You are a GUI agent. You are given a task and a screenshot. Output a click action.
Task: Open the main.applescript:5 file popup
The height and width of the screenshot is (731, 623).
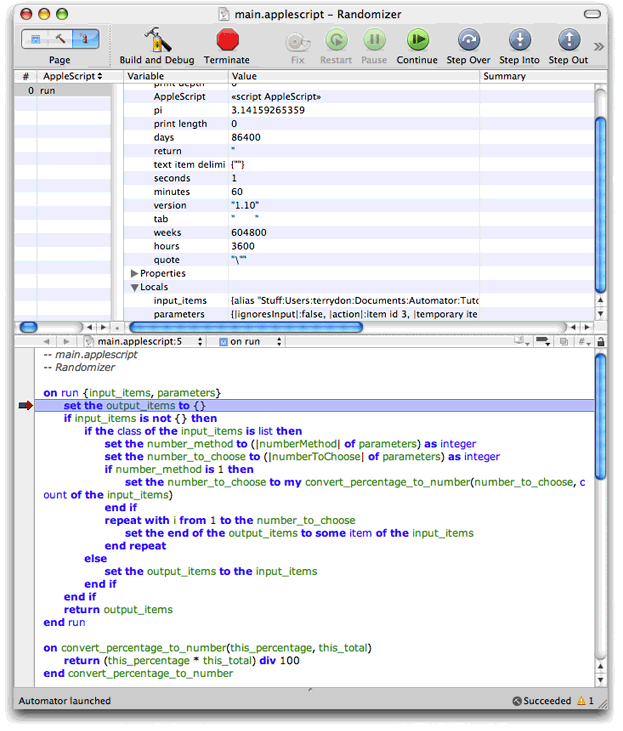(x=138, y=342)
